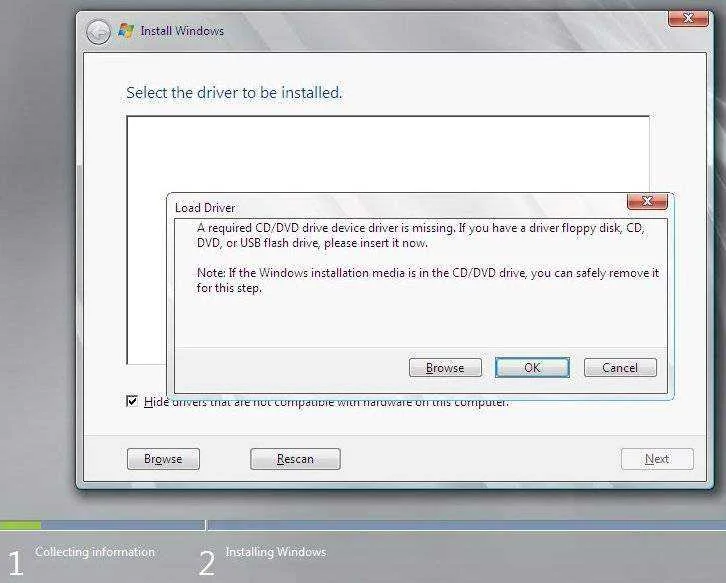The width and height of the screenshot is (726, 583).
Task: Cancel the Load Driver dialog
Action: click(620, 368)
